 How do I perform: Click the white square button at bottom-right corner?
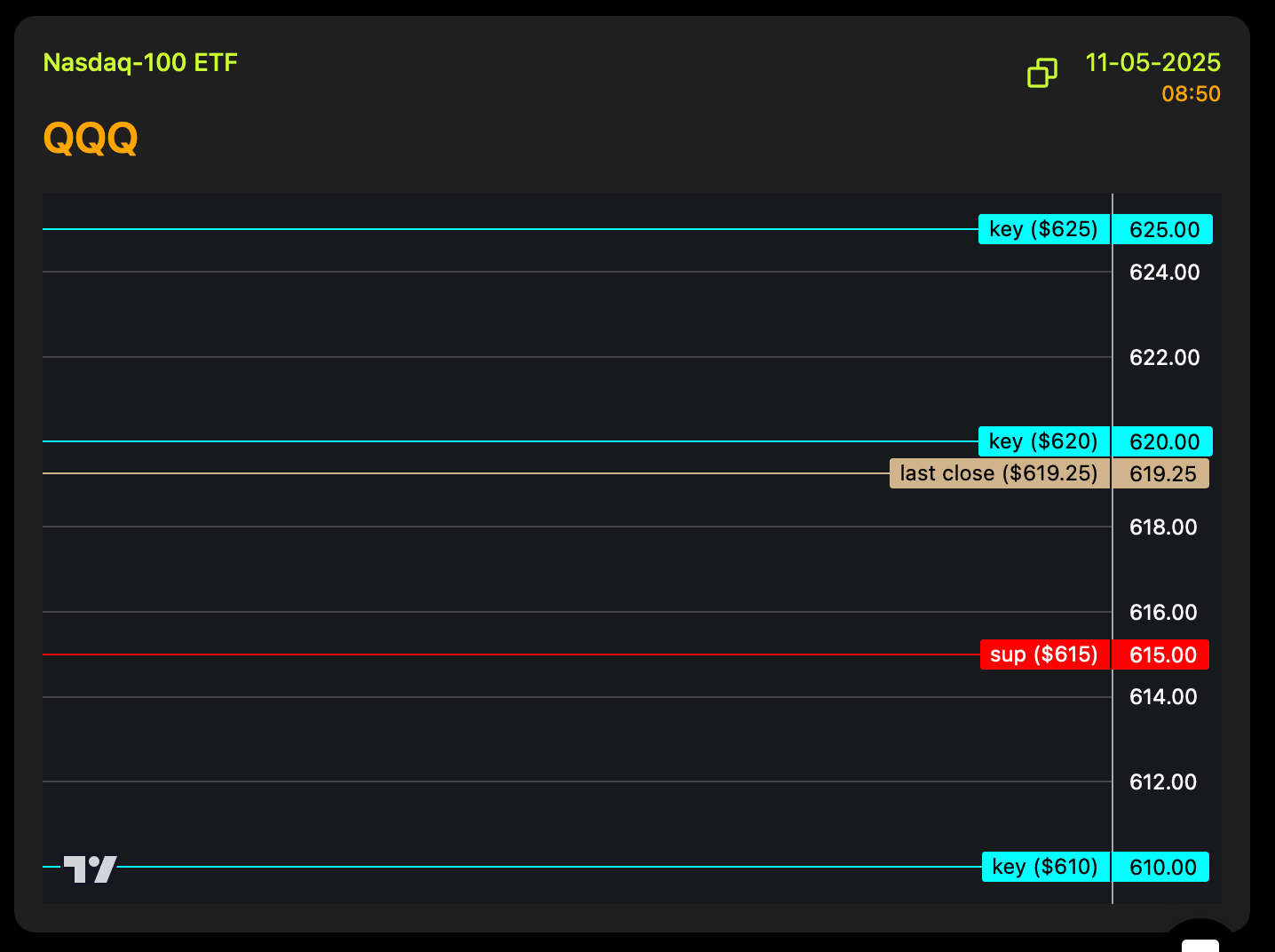[1200, 944]
